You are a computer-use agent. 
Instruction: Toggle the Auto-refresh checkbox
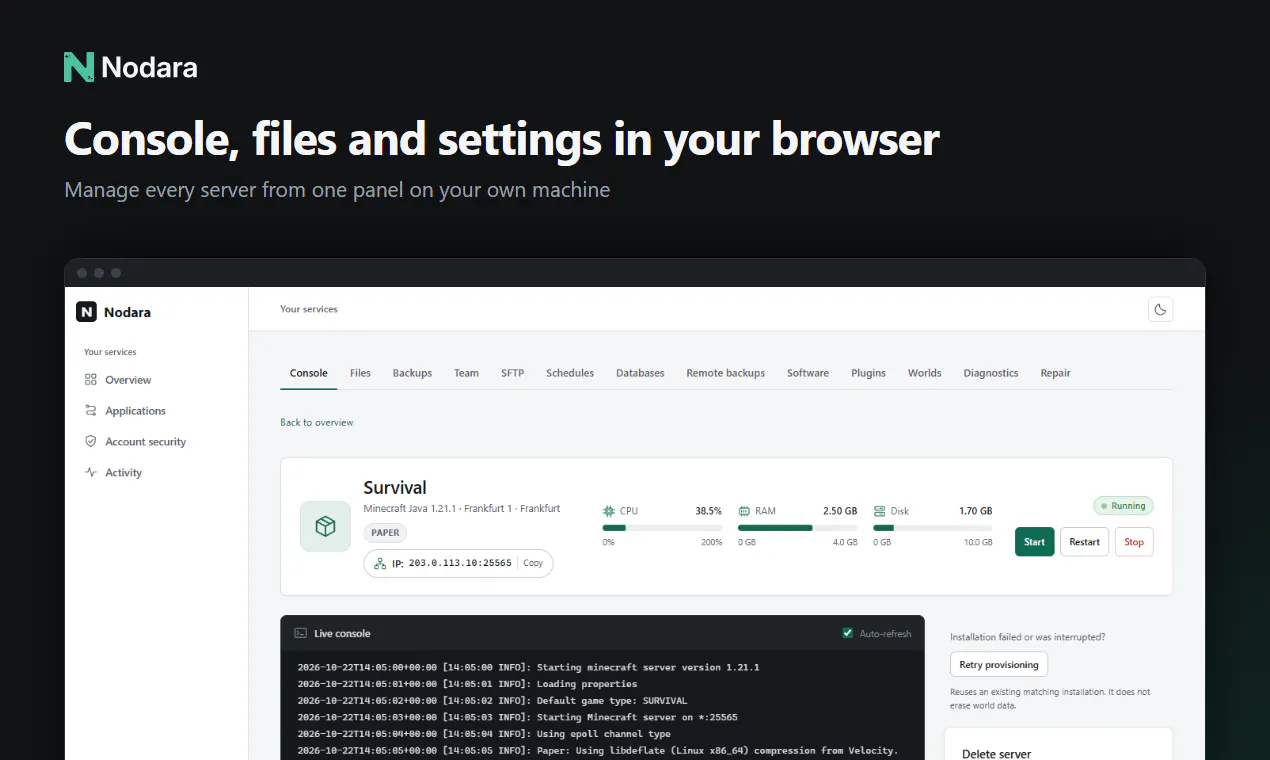[848, 633]
